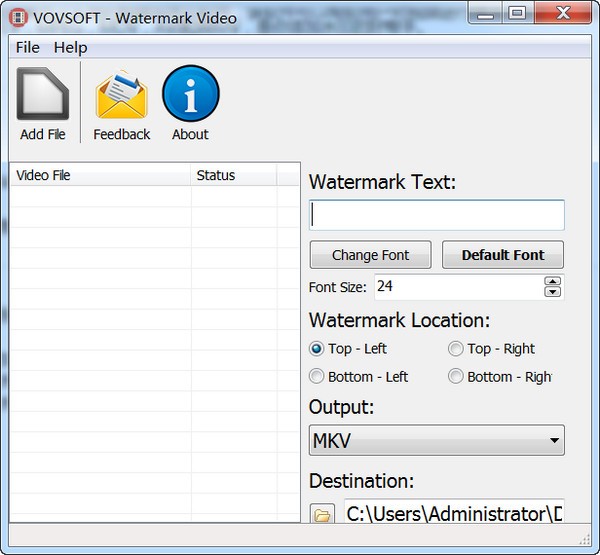
Task: Click the Default Font button
Action: click(503, 255)
